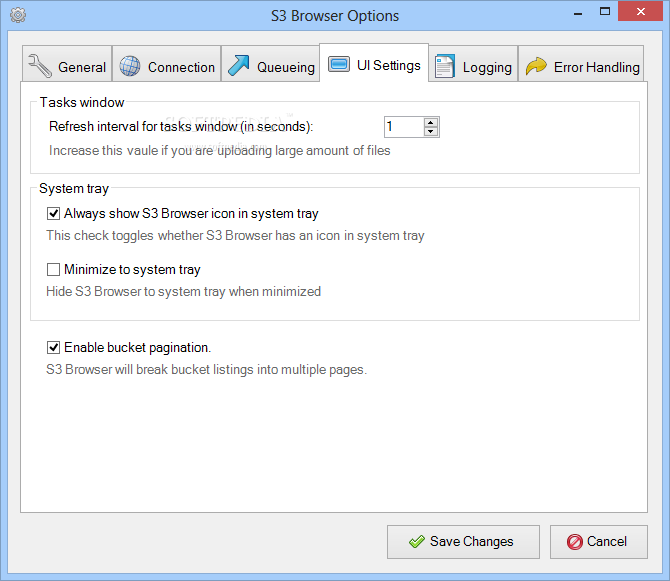Click the gear icon in title bar
This screenshot has height=581, width=670.
[18, 15]
